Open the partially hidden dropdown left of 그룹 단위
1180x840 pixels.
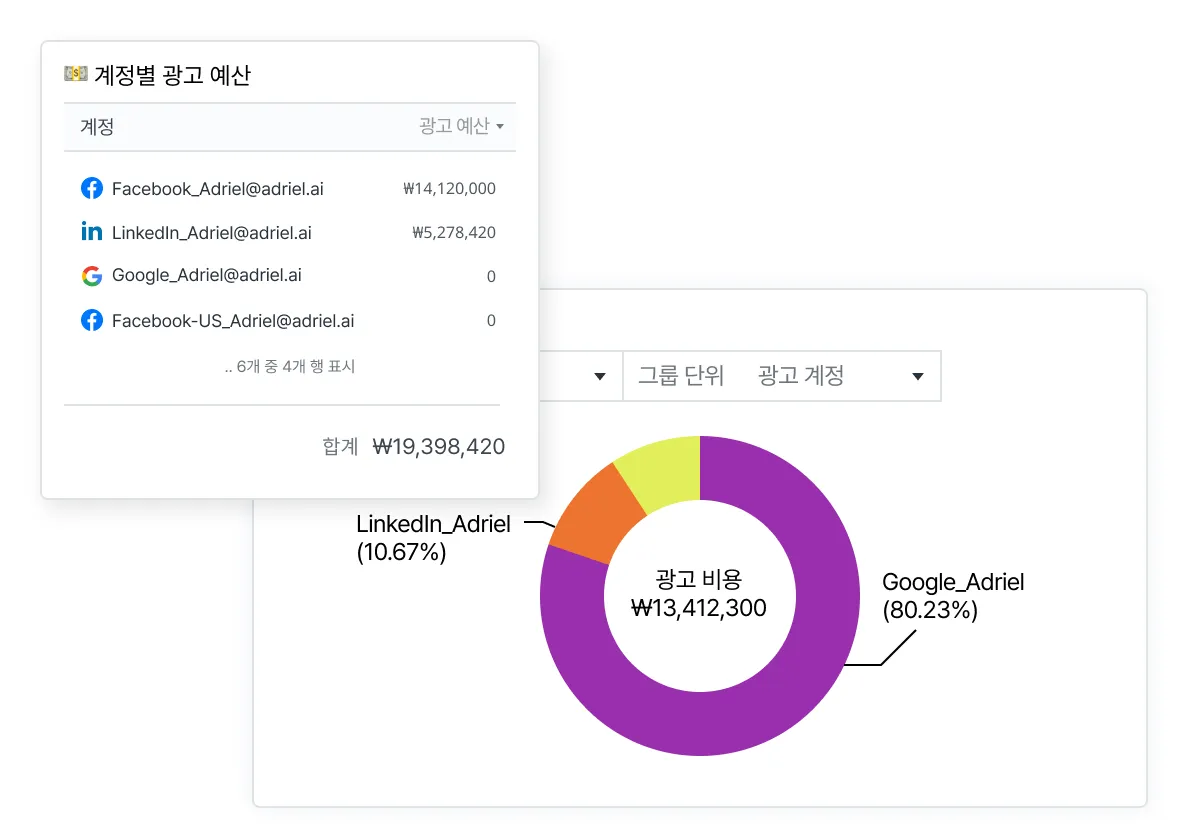[580, 376]
